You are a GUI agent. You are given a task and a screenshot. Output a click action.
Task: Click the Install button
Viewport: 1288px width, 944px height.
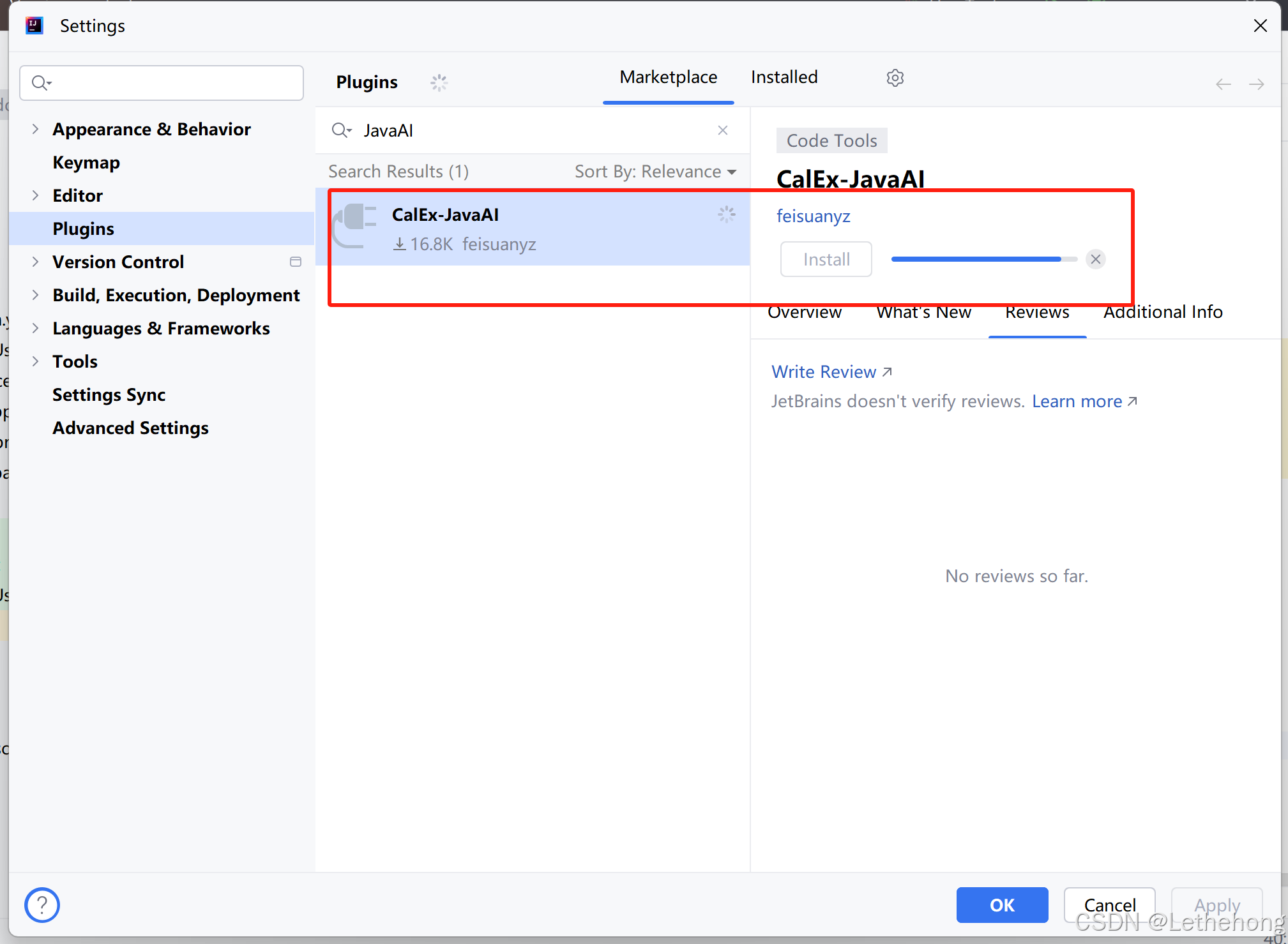click(x=826, y=259)
